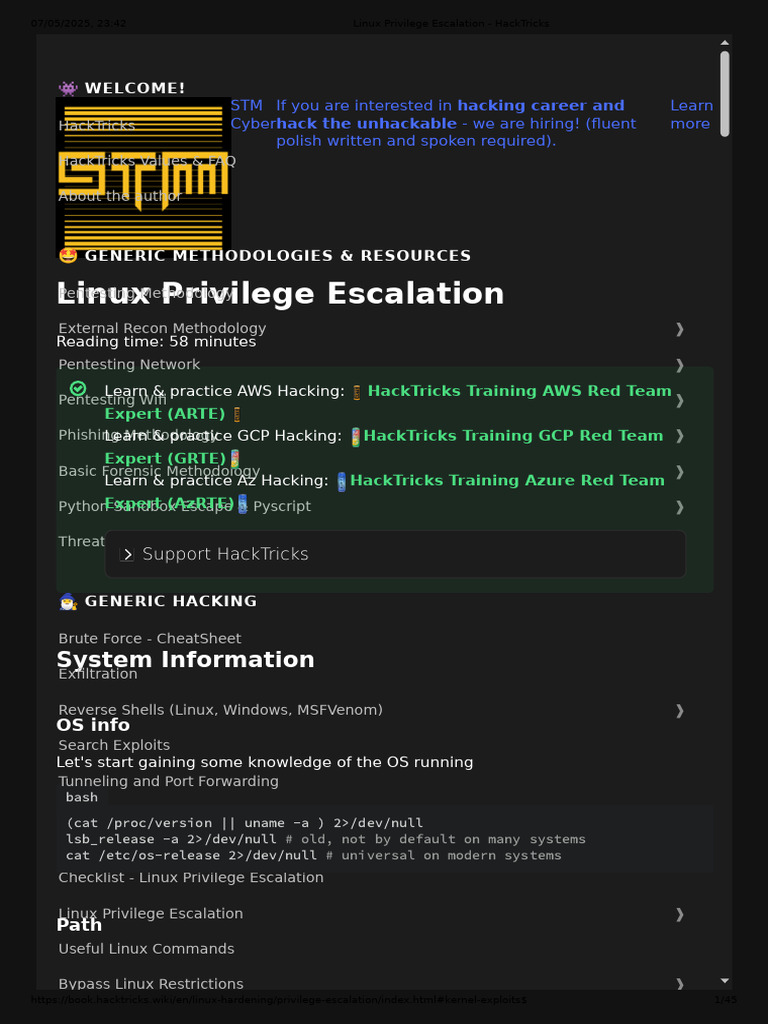Image resolution: width=768 pixels, height=1024 pixels.
Task: Select Brute Force - CheatSheet entry
Action: [150, 639]
